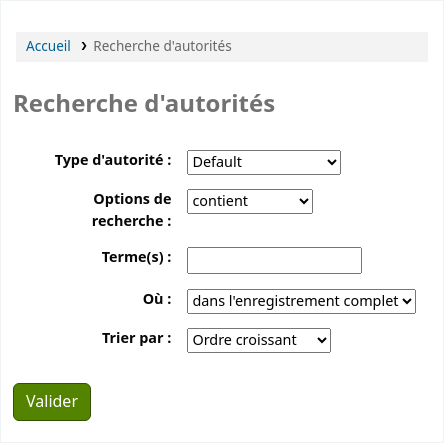Screen dimensions: 444x443
Task: Click the breadcrumb chevron separator after Accueil
Action: pyautogui.click(x=84, y=46)
